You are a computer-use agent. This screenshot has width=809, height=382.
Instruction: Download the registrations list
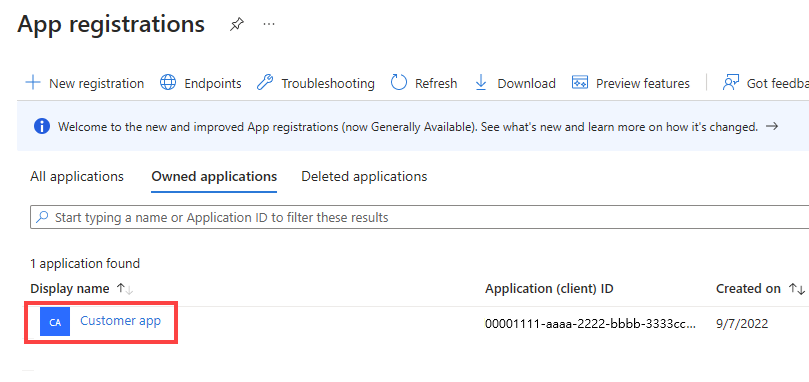point(526,84)
